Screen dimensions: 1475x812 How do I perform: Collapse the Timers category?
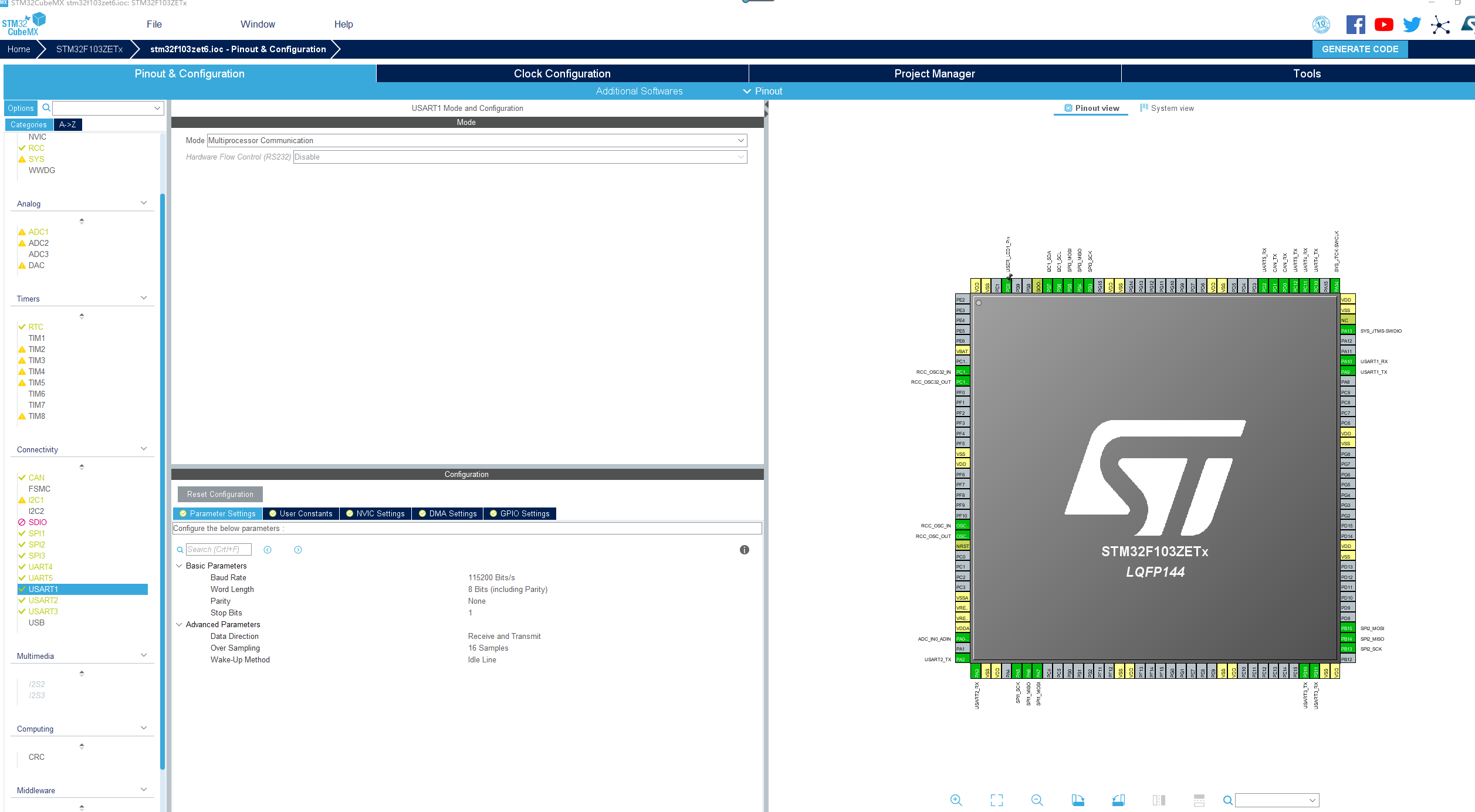143,297
